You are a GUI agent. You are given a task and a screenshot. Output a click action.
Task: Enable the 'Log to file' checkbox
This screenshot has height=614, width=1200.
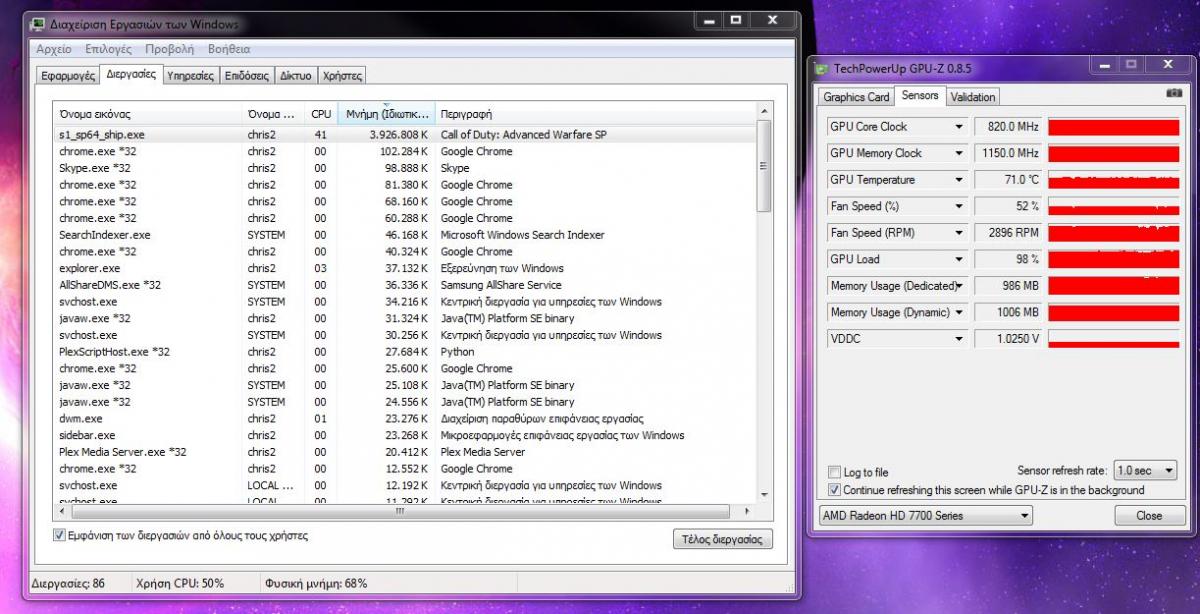coord(835,472)
